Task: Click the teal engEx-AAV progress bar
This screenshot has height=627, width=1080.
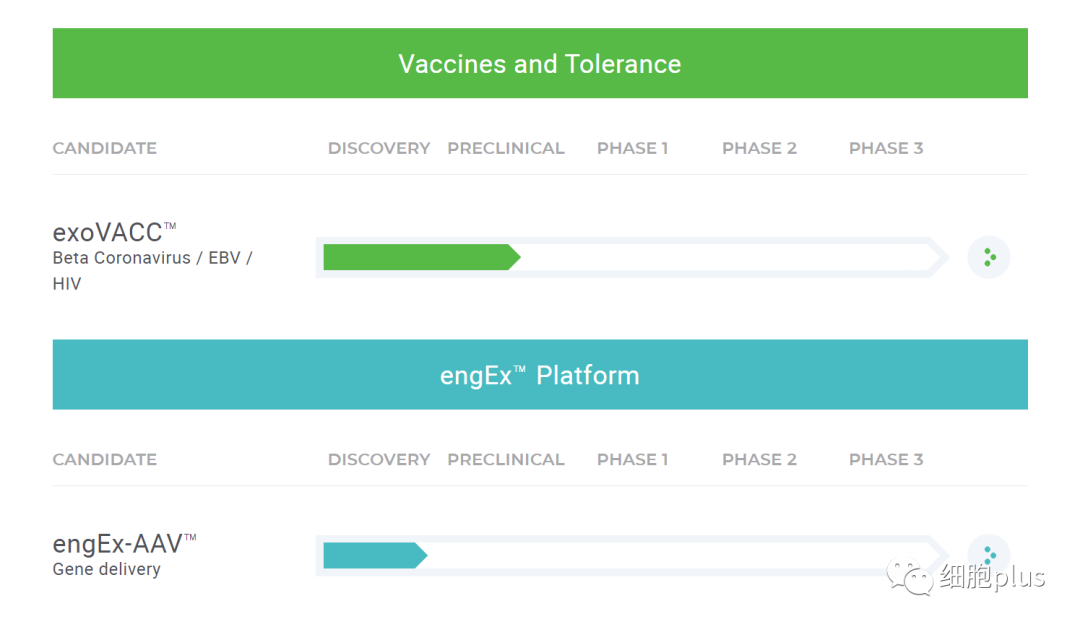Action: [375, 555]
